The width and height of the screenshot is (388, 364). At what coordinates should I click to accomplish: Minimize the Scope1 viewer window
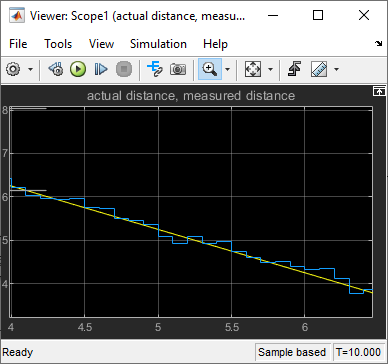pyautogui.click(x=273, y=15)
